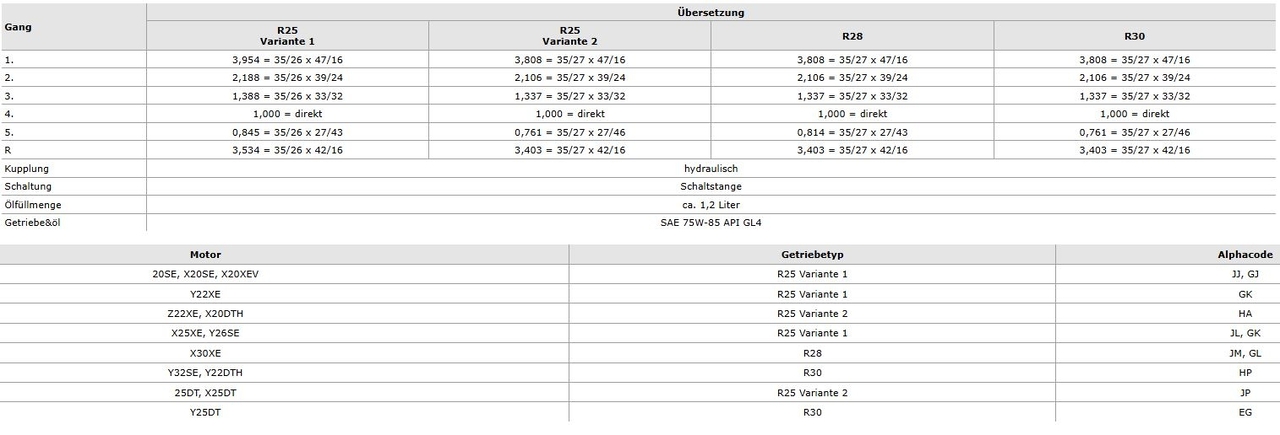Click the 0,814 fifth gear ratio cell
Viewport: 1280px width, 435px height.
click(x=852, y=132)
